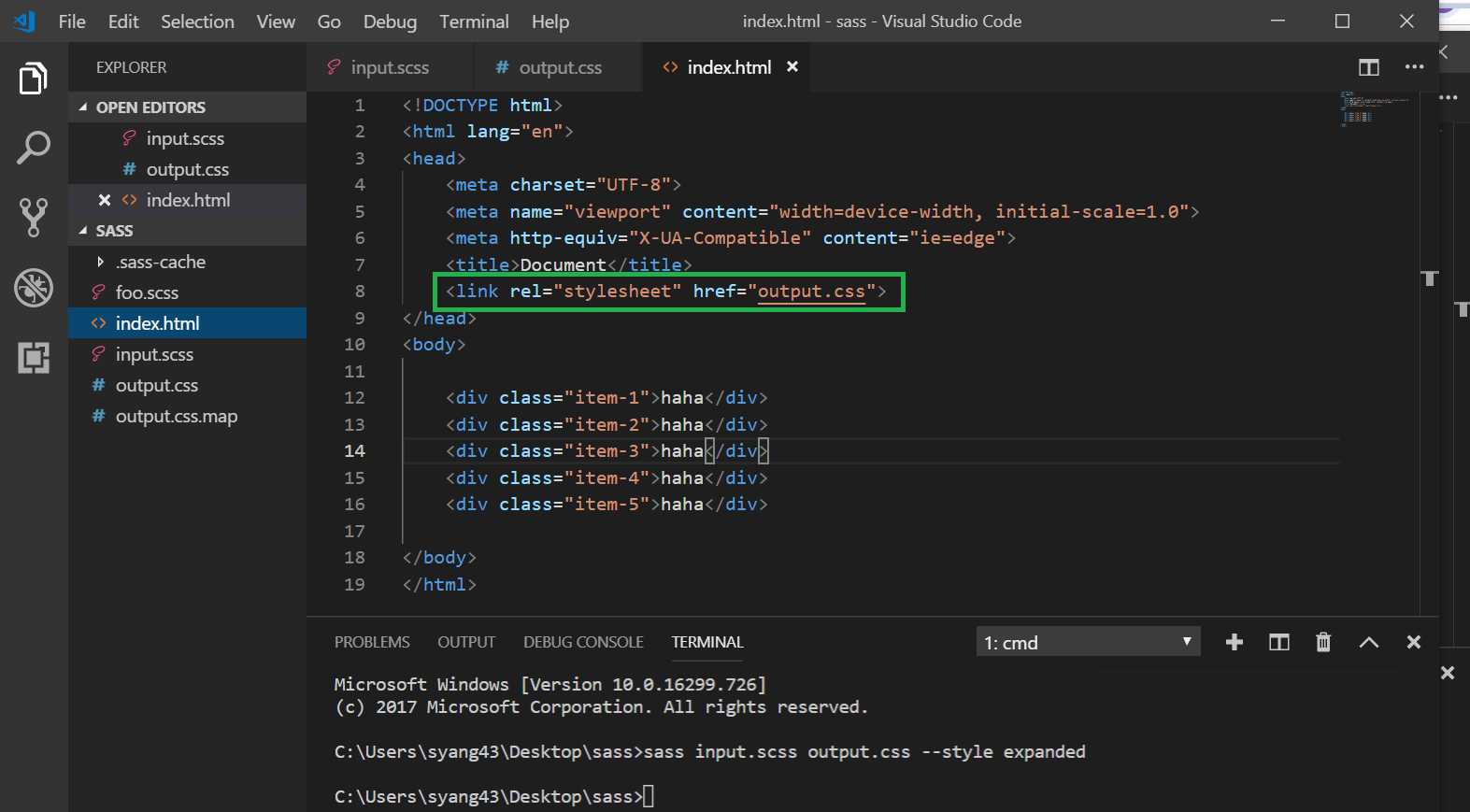Image resolution: width=1470 pixels, height=812 pixels.
Task: Open output.css in the SASS folder tree
Action: 187,385
